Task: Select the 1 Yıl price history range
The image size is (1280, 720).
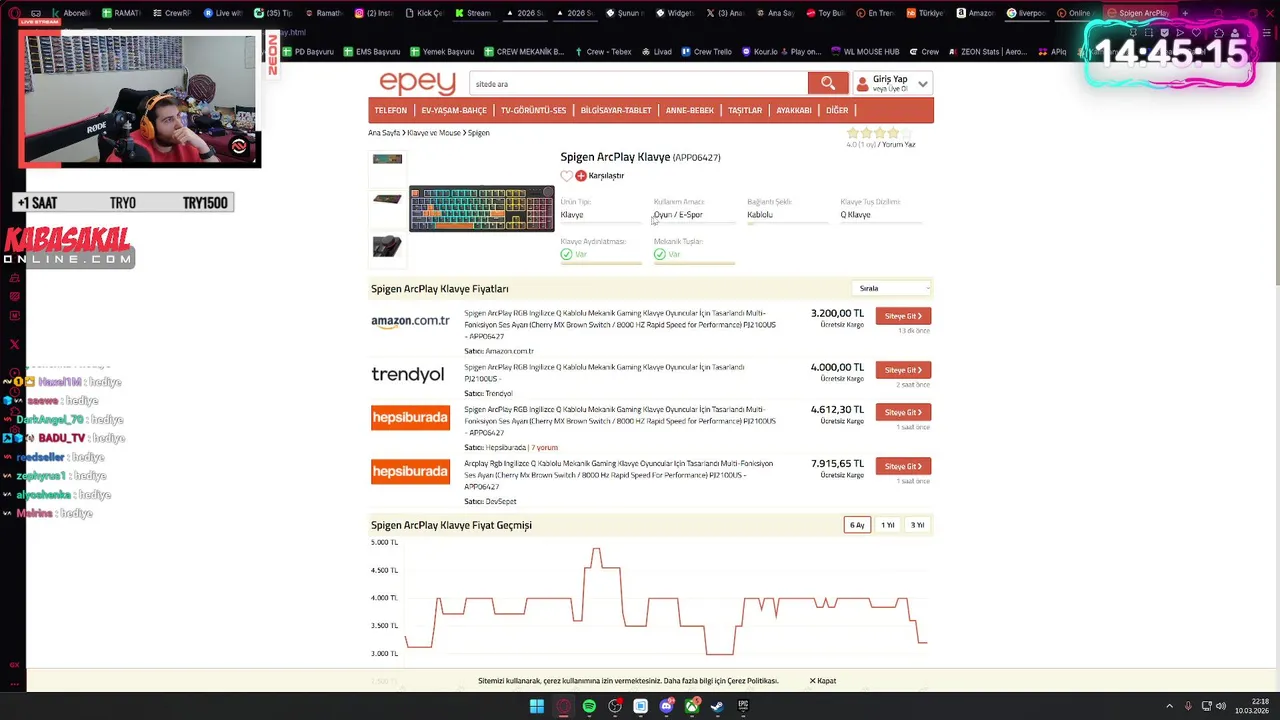Action: click(887, 525)
